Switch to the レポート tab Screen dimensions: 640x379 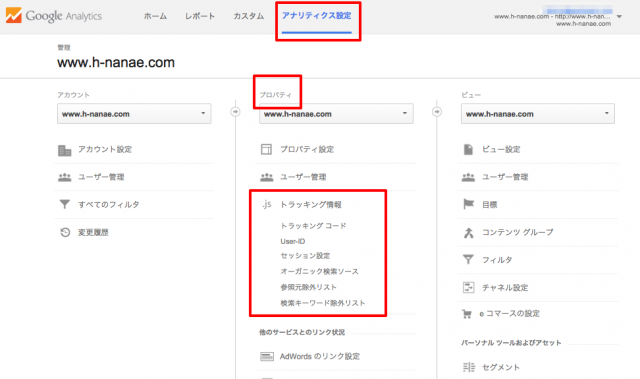200,16
